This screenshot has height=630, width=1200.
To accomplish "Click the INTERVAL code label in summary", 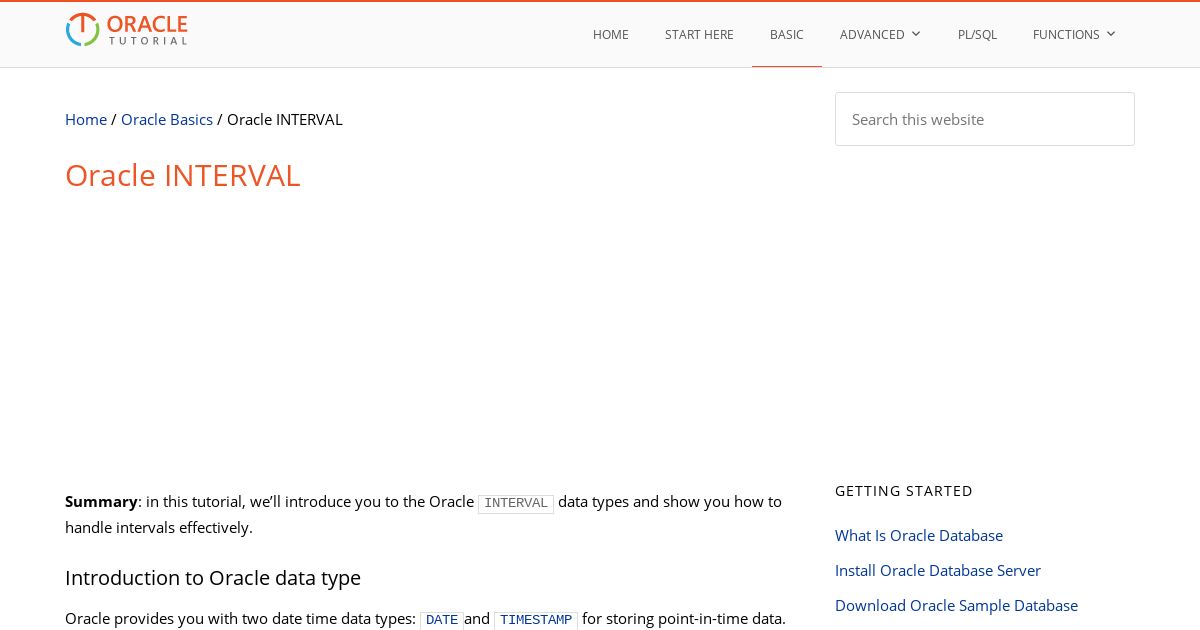I will pos(516,503).
